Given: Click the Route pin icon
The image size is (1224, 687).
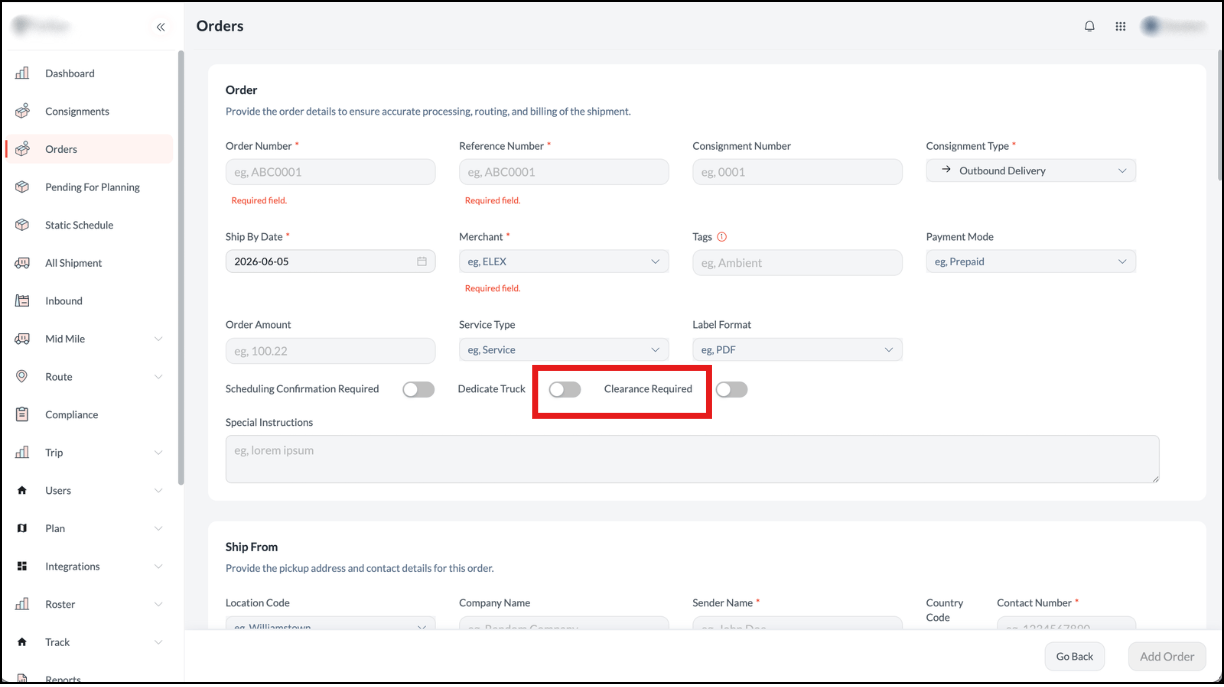Looking at the screenshot, I should pos(22,377).
